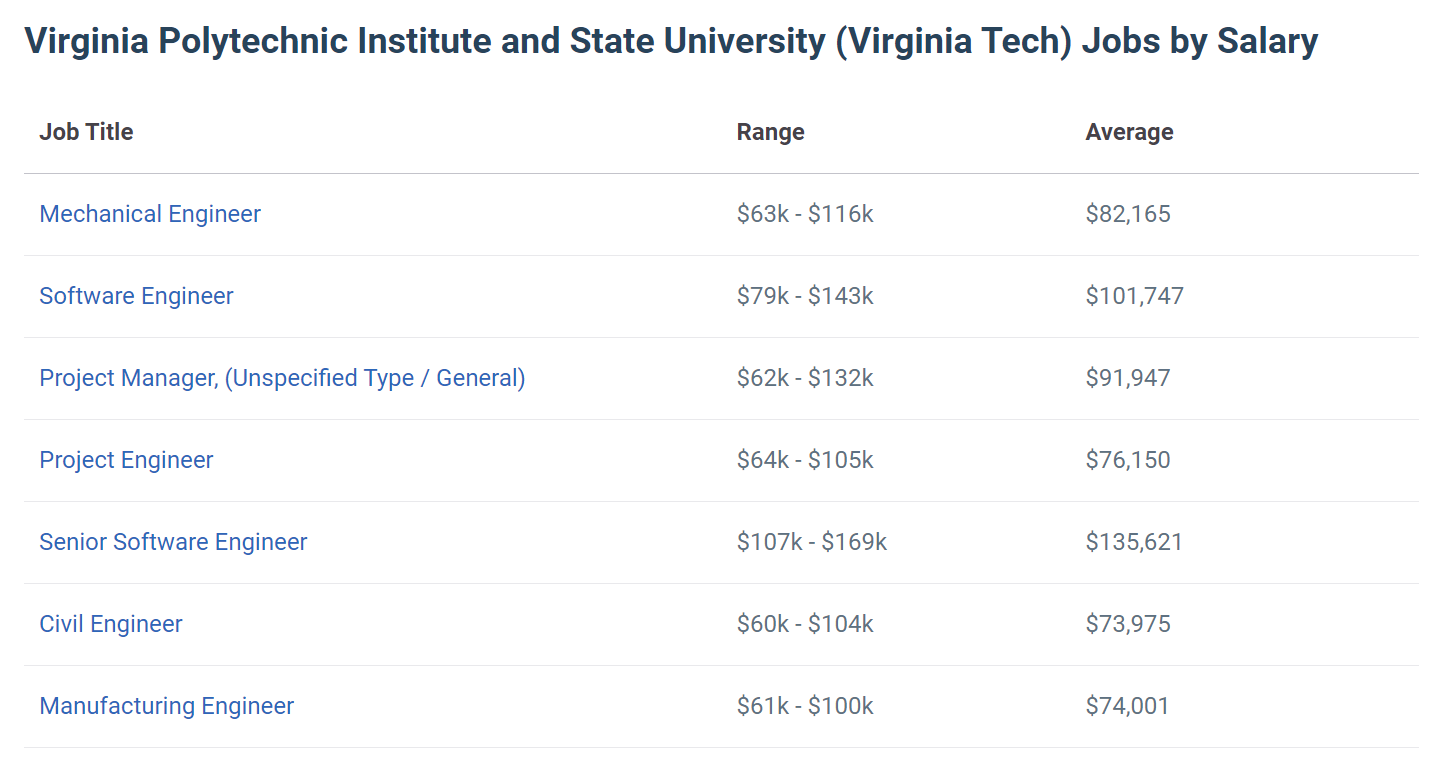Click the Virginia Tech Jobs by Salary heading
The height and width of the screenshot is (780, 1432).
pos(670,42)
